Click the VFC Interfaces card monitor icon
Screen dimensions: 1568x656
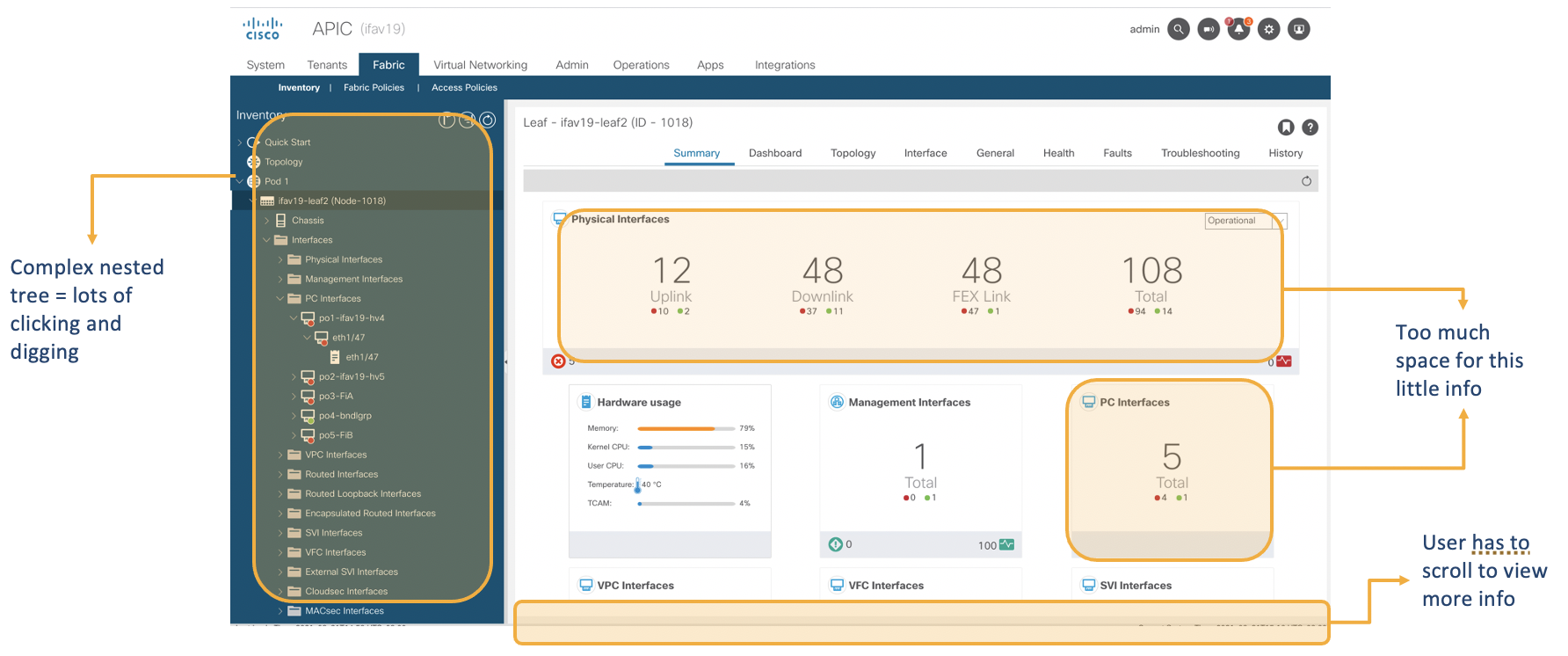tap(837, 585)
